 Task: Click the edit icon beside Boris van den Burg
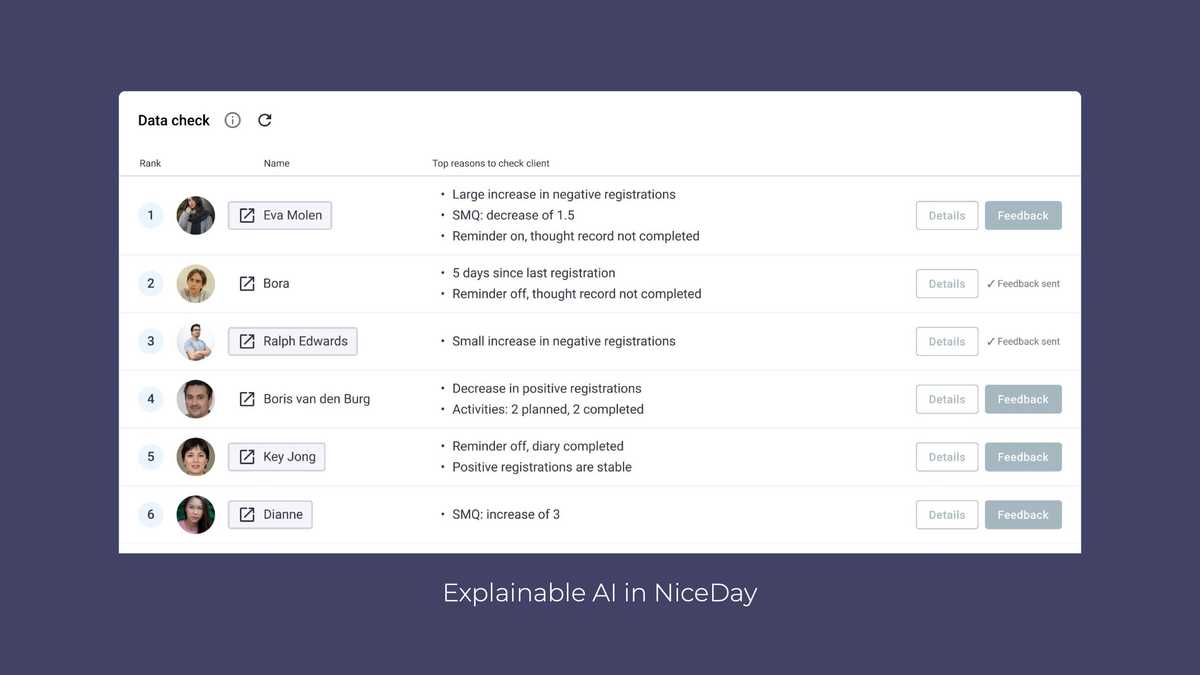pos(246,398)
